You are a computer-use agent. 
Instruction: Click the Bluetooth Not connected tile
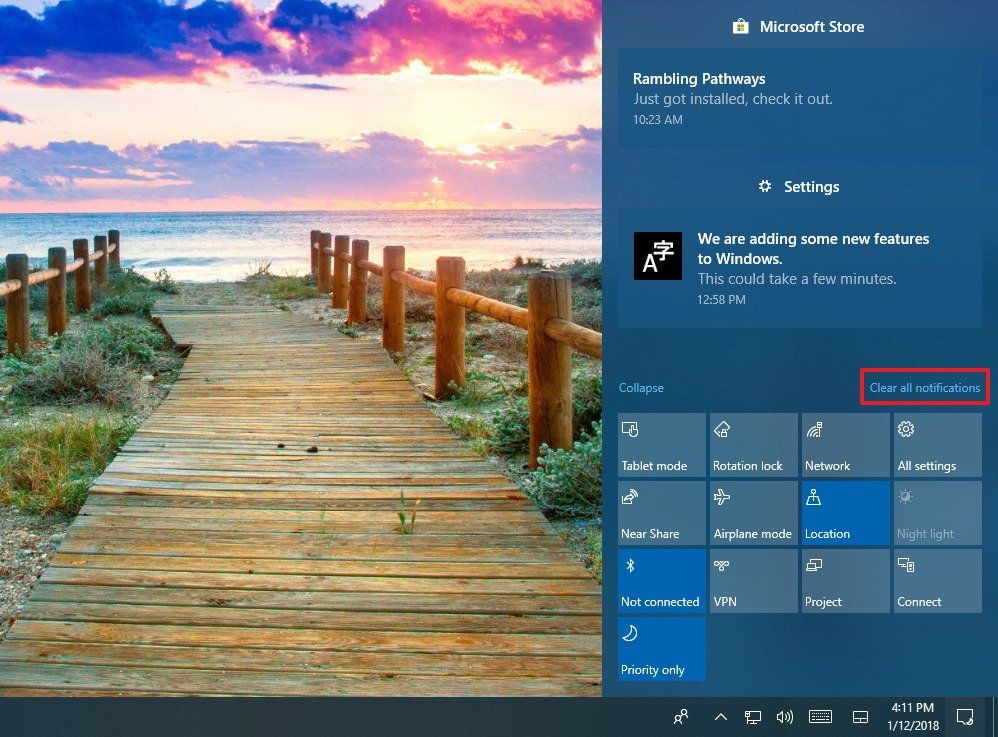click(661, 580)
